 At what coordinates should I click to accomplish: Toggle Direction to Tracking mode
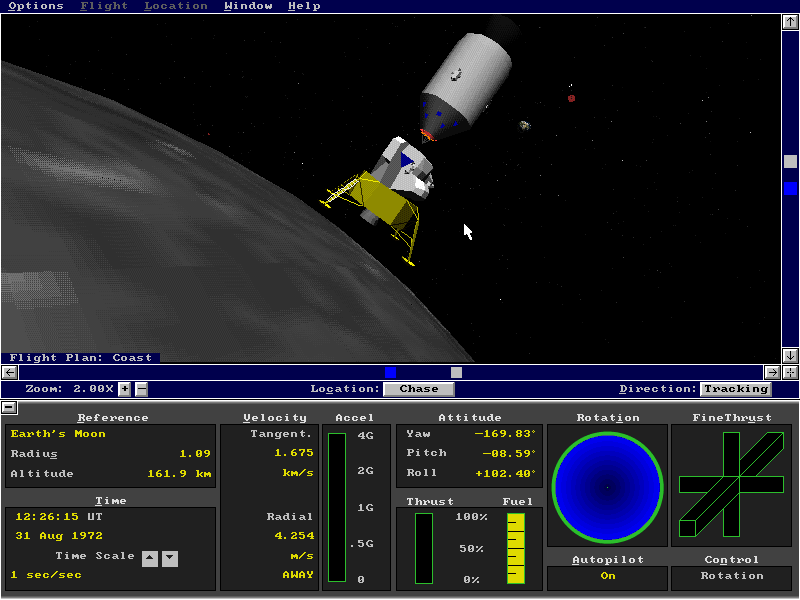click(736, 389)
